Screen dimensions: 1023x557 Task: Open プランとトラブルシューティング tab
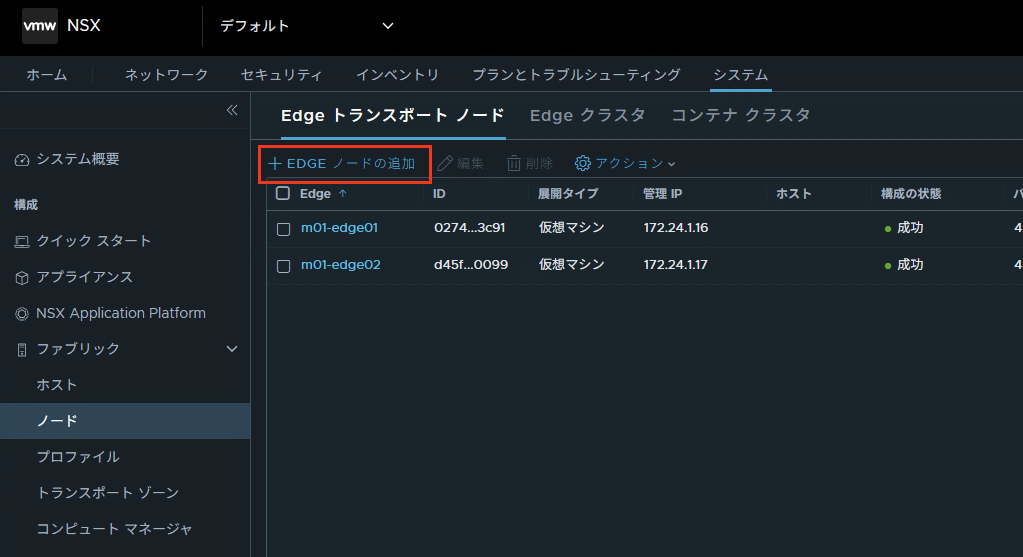(x=576, y=75)
